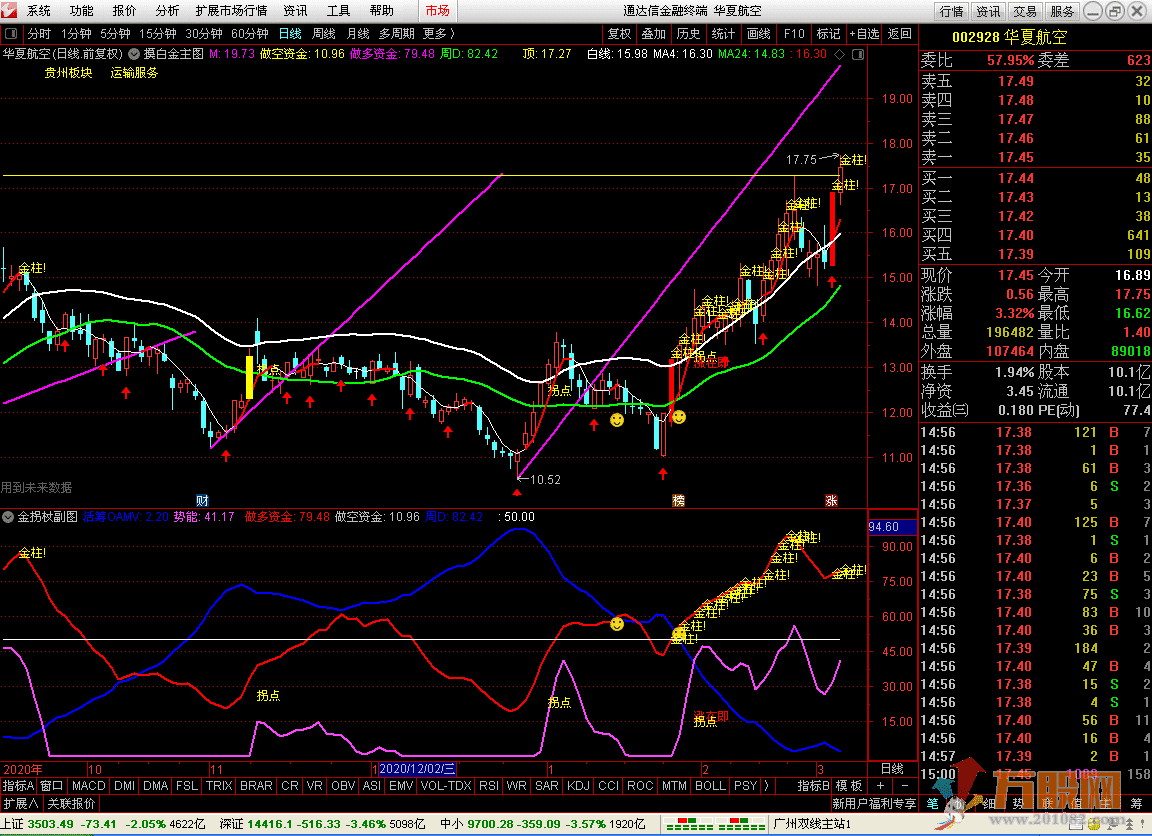Click the 涨 marker on the date axis

click(831, 500)
